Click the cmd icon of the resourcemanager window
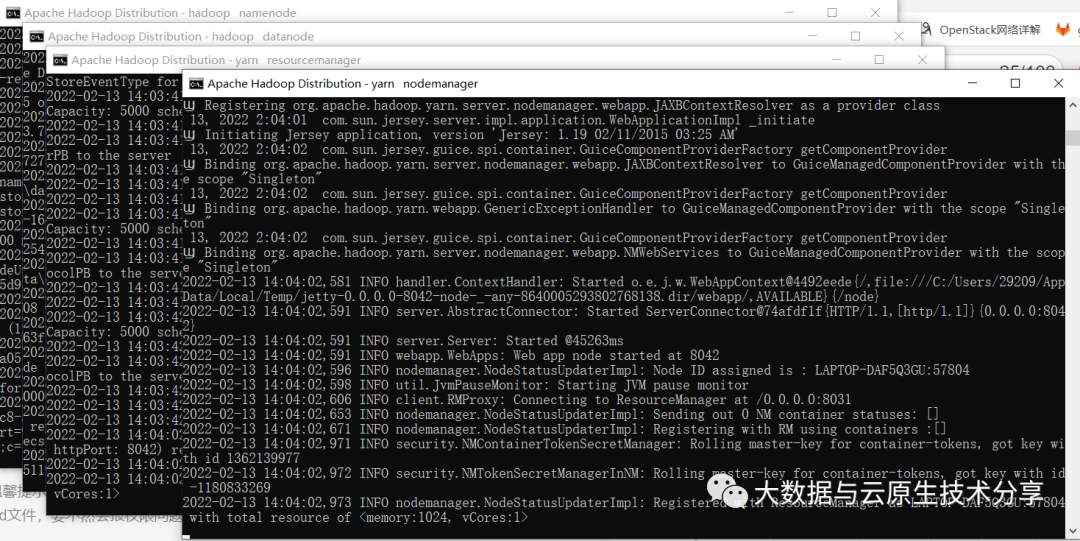The height and width of the screenshot is (541, 1080). 61,60
